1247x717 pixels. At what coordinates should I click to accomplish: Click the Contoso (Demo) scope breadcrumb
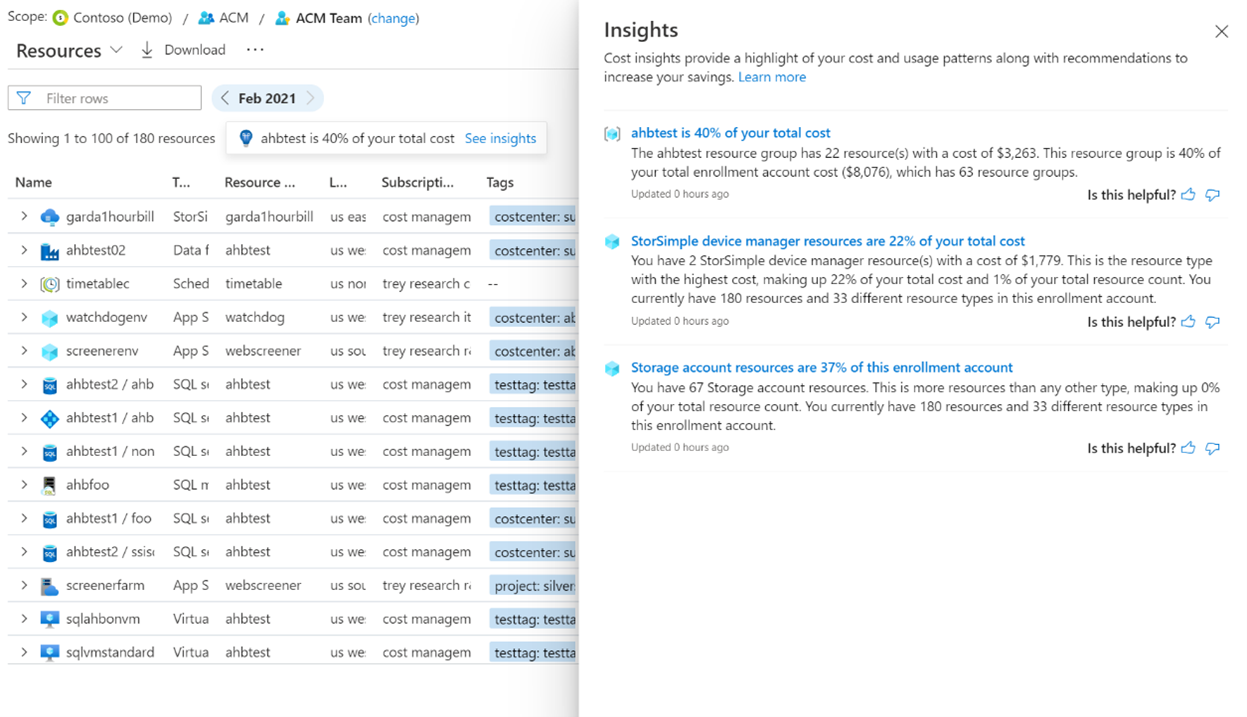pos(122,18)
